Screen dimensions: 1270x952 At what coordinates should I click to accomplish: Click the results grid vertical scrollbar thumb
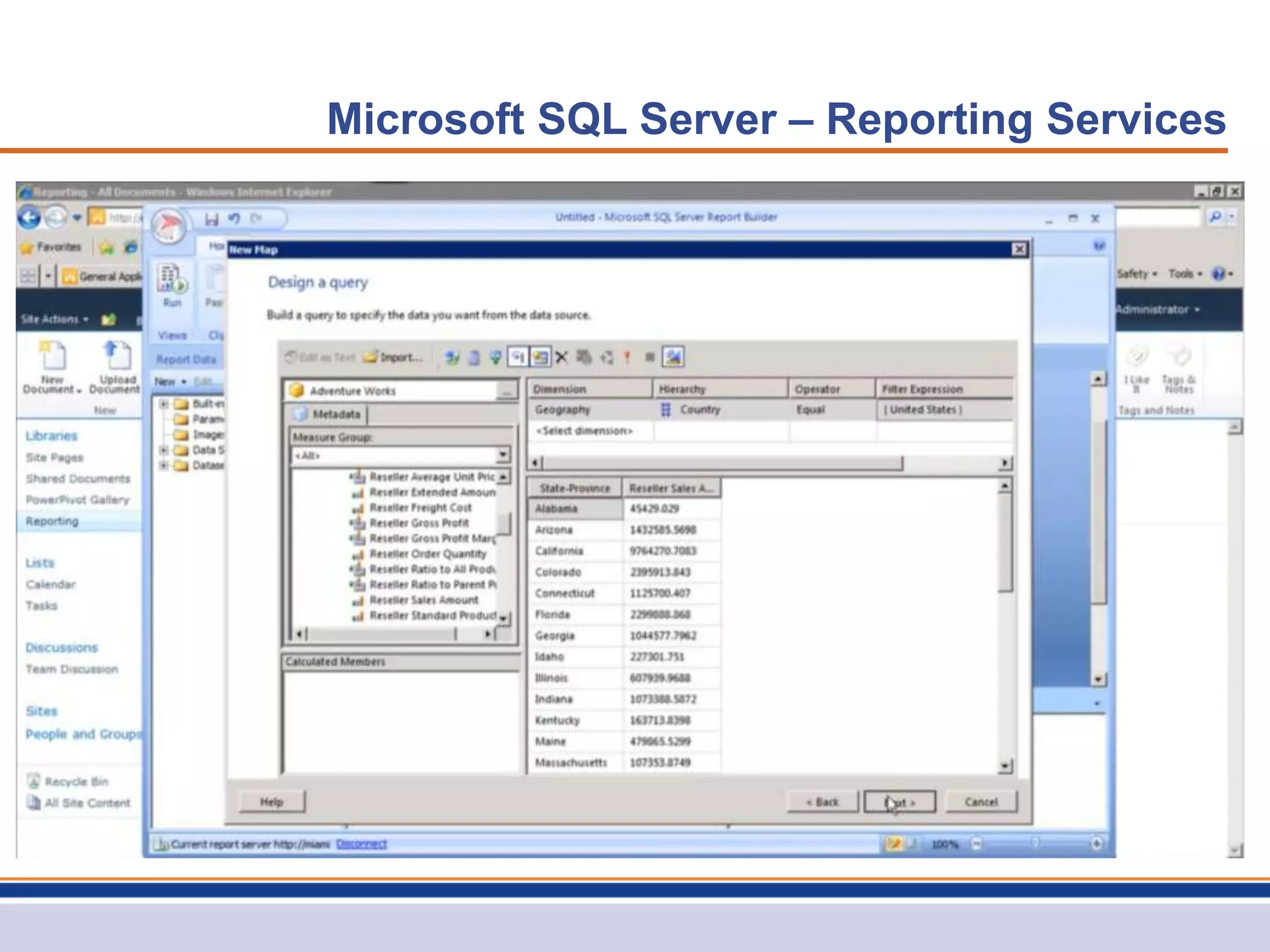click(1005, 544)
